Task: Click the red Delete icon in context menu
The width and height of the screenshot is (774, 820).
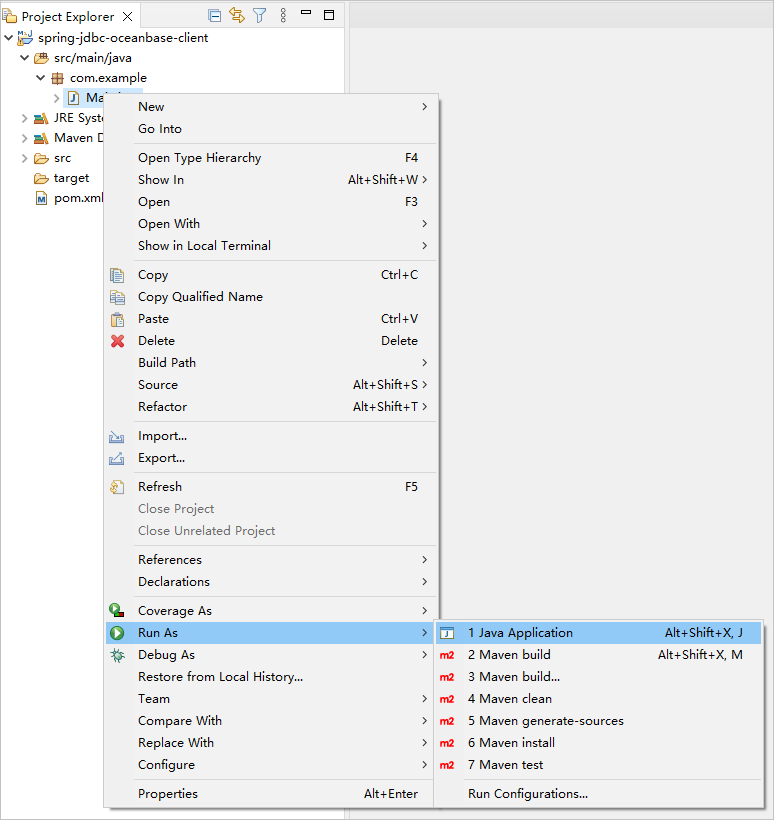Action: point(118,341)
